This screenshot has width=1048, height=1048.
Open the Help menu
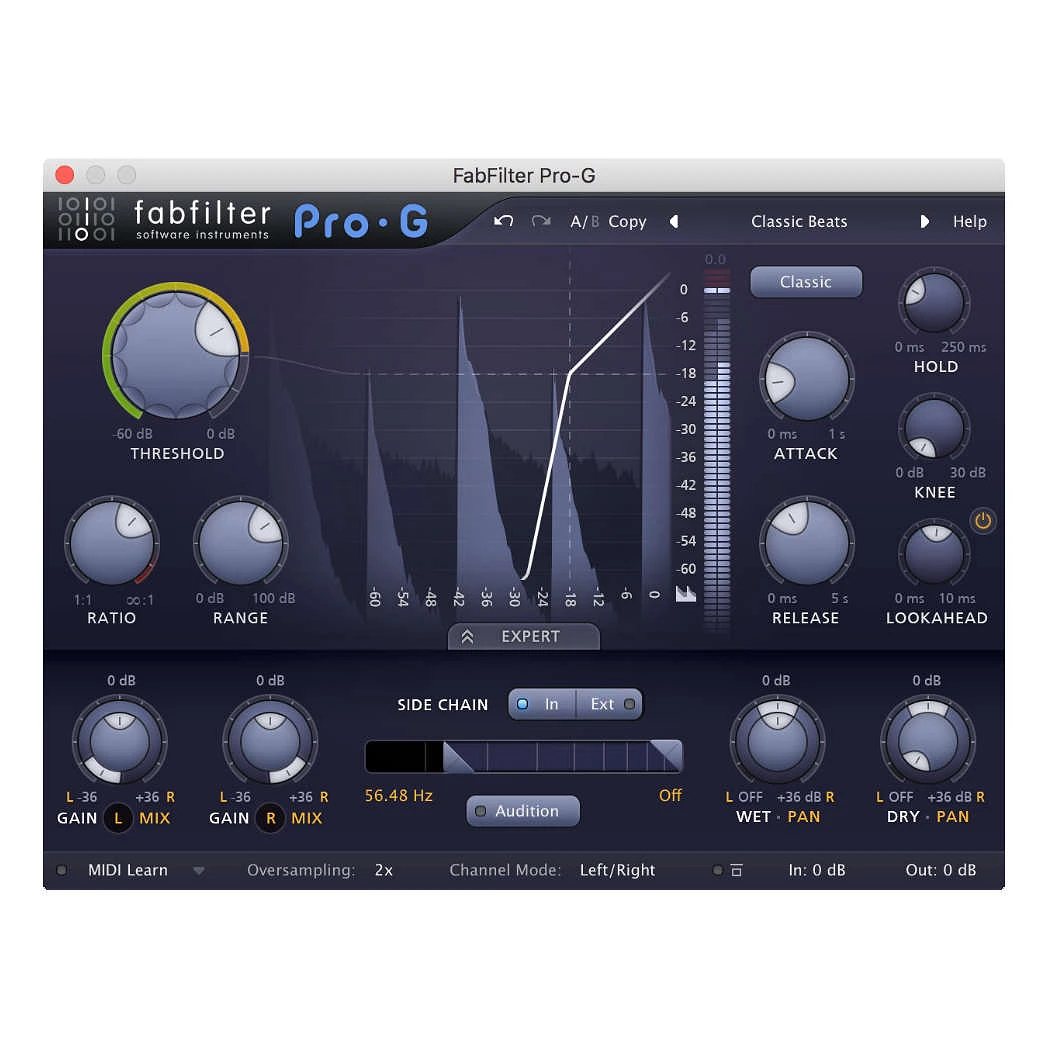point(969,221)
